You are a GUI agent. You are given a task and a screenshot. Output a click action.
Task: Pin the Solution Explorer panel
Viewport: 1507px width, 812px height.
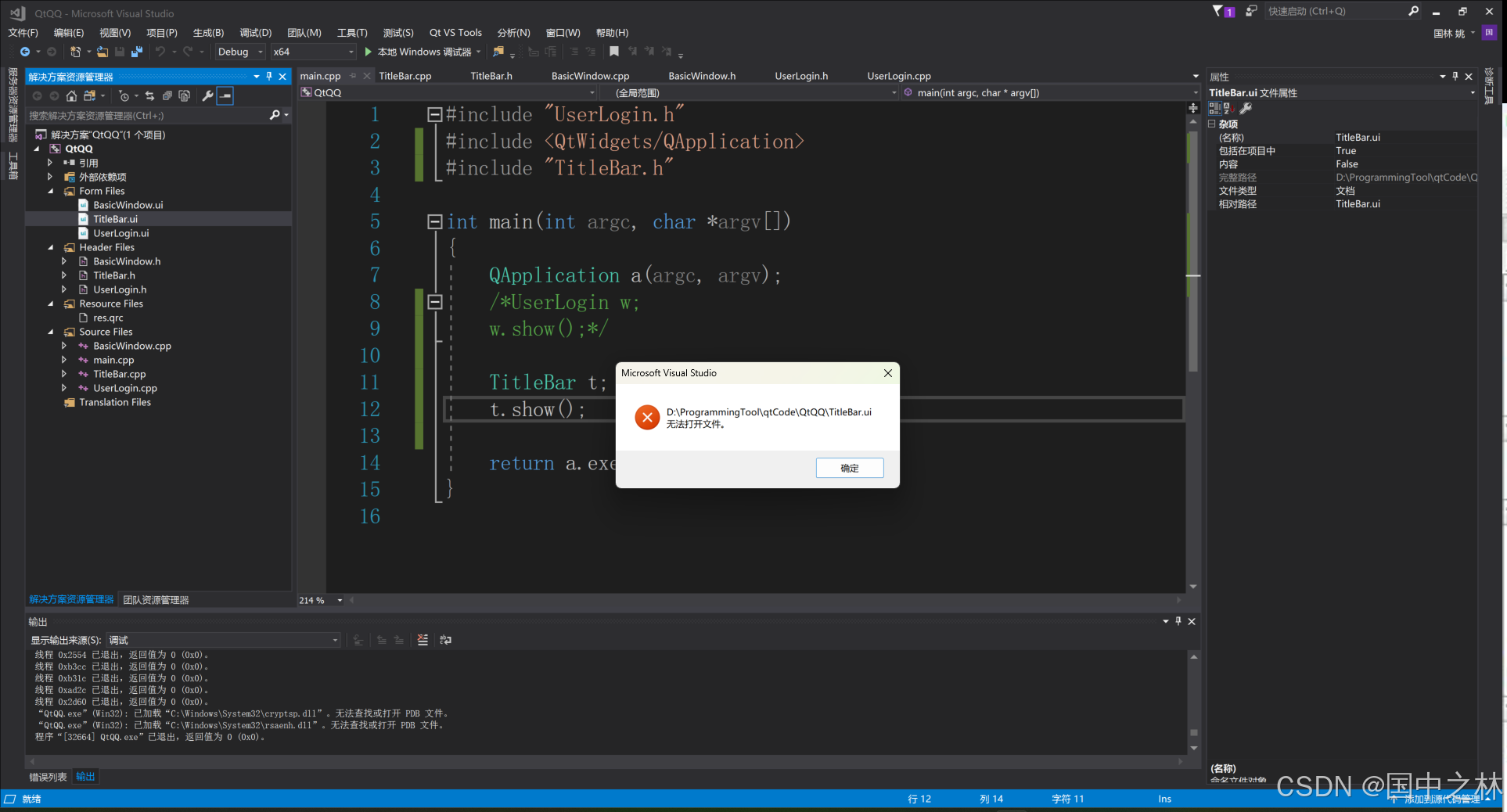[269, 76]
